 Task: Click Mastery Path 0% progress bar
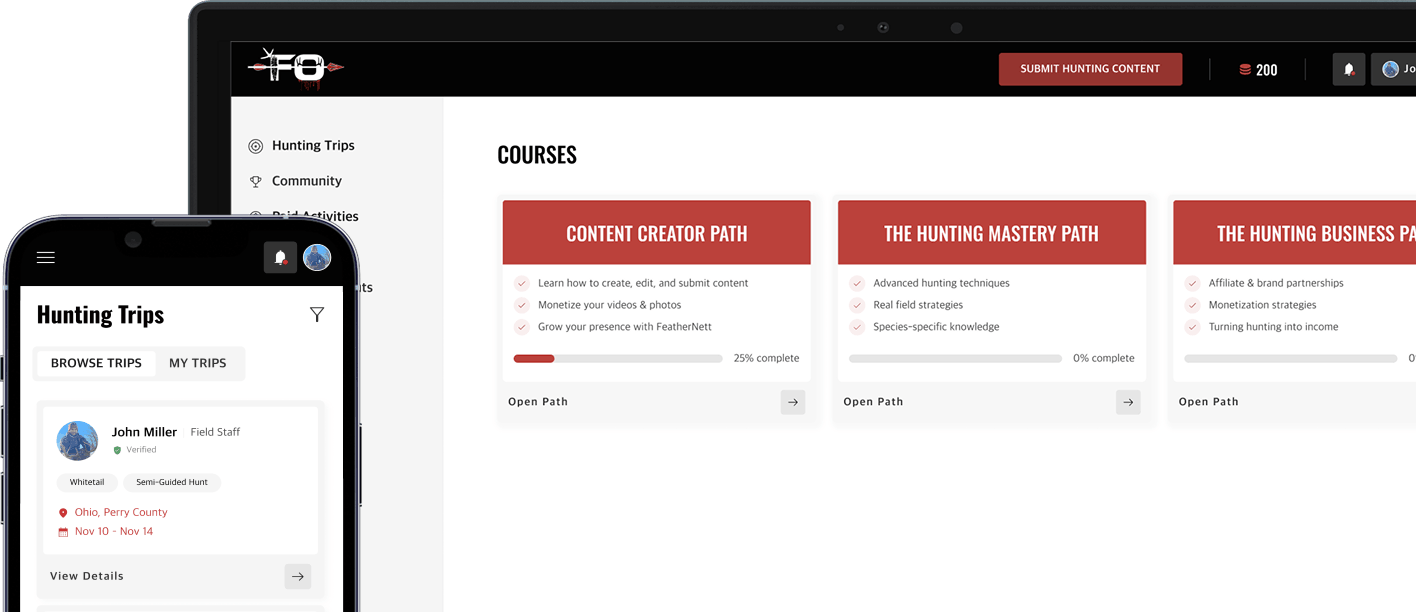(x=955, y=358)
